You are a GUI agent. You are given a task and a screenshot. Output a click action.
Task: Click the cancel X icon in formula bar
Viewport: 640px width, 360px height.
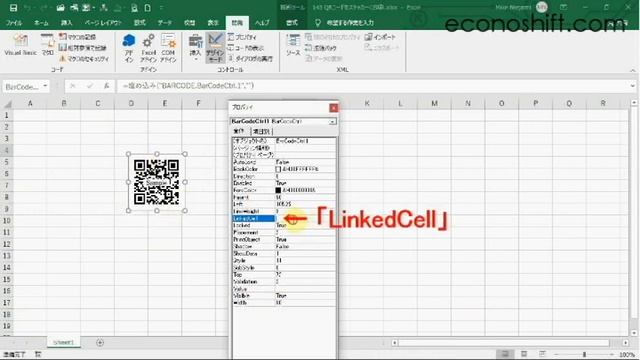[x=72, y=86]
